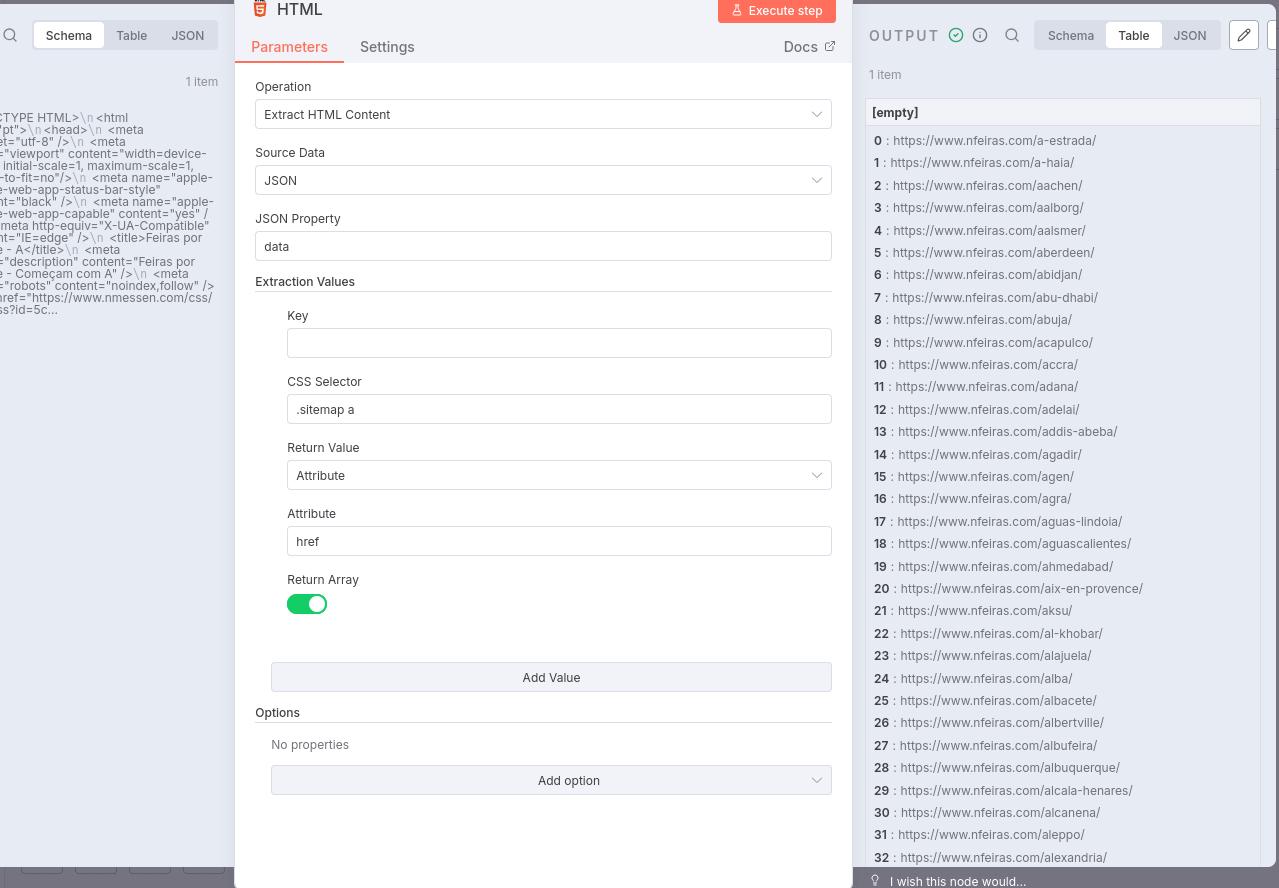Select the input Table view tab
This screenshot has height=888, width=1279.
pos(131,35)
